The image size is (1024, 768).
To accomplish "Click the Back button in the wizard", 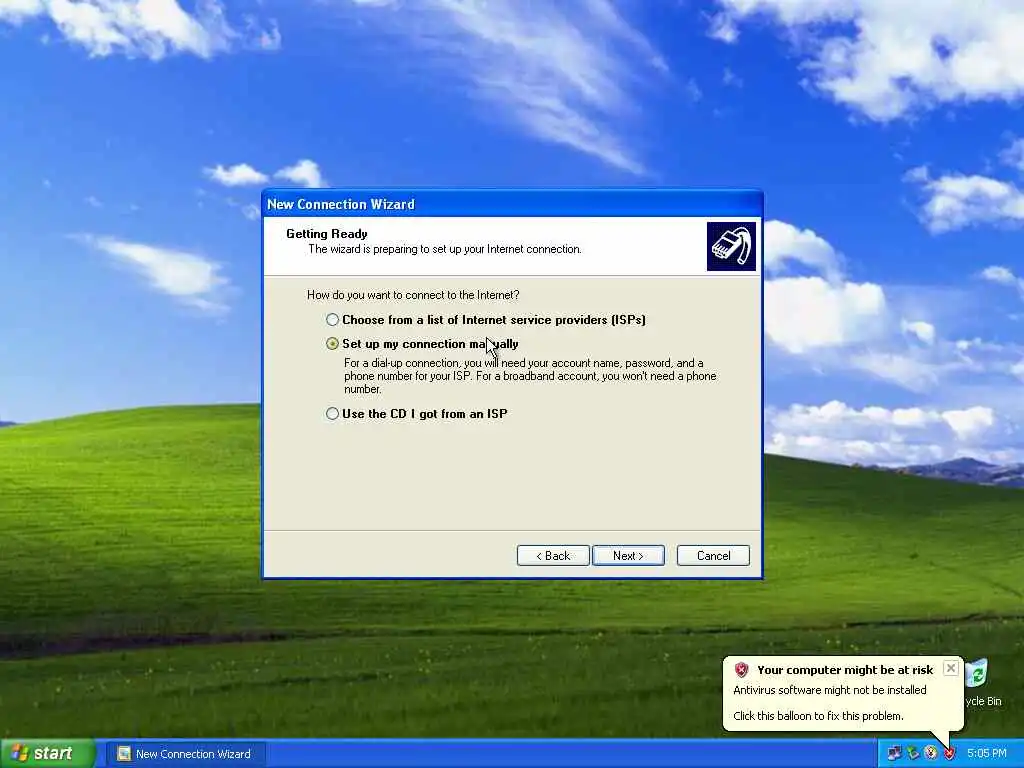I will click(x=553, y=556).
